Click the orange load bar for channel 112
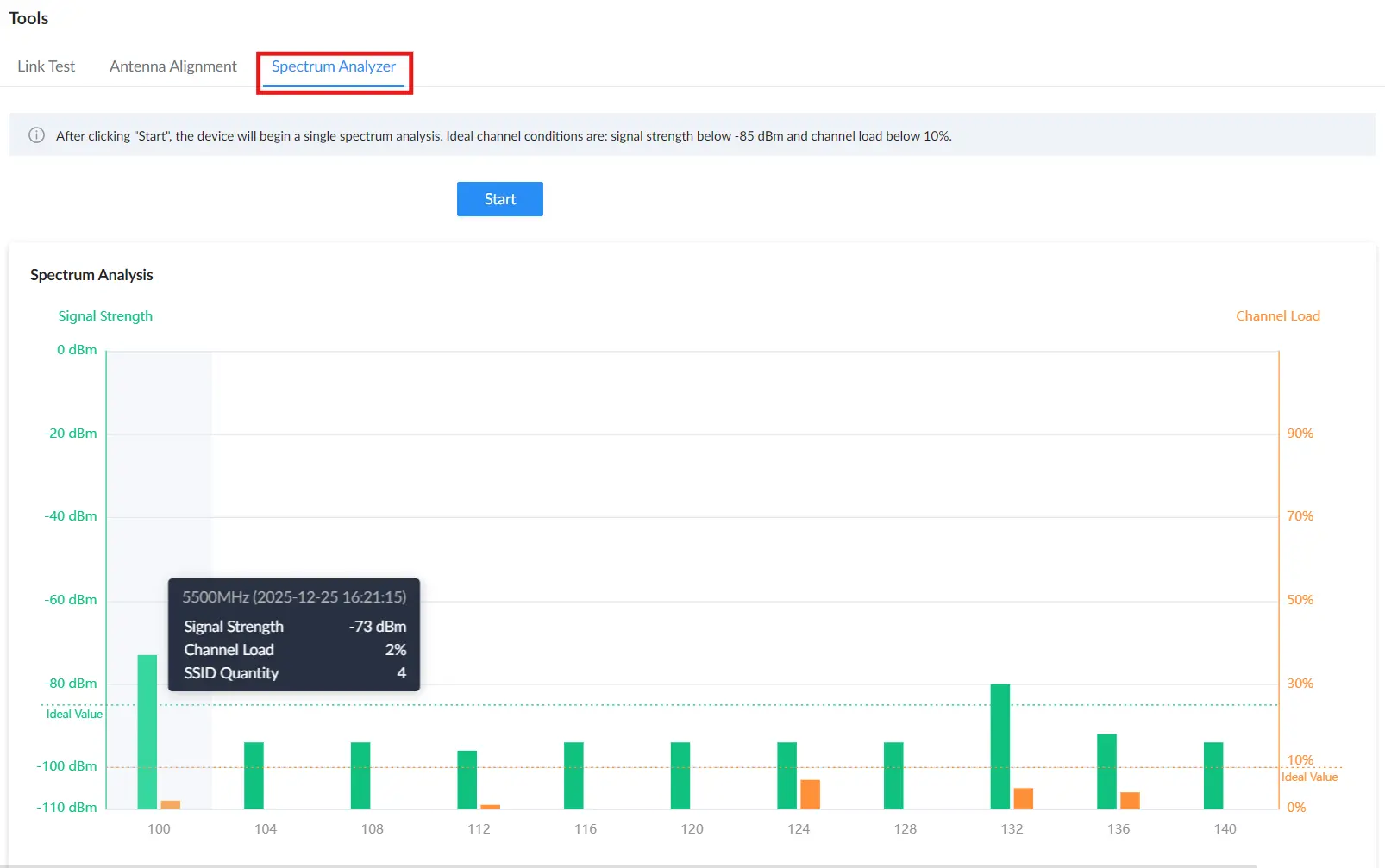The image size is (1385, 868). point(491,807)
